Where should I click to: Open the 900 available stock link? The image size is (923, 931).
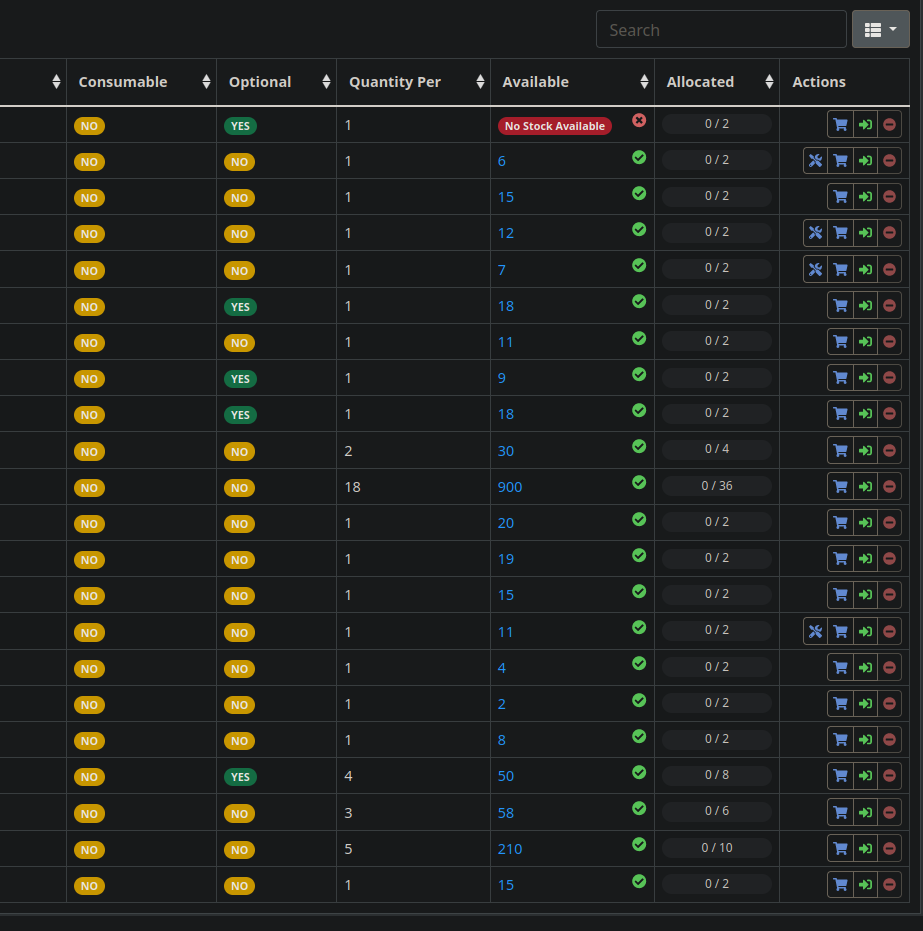pos(509,486)
